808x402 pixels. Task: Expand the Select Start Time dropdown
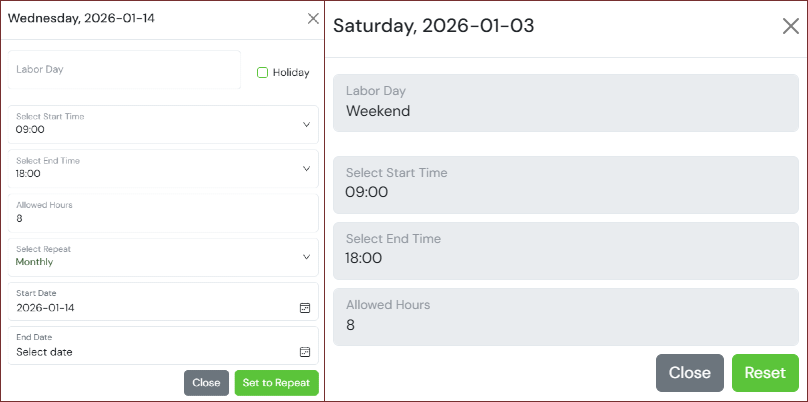pyautogui.click(x=305, y=124)
